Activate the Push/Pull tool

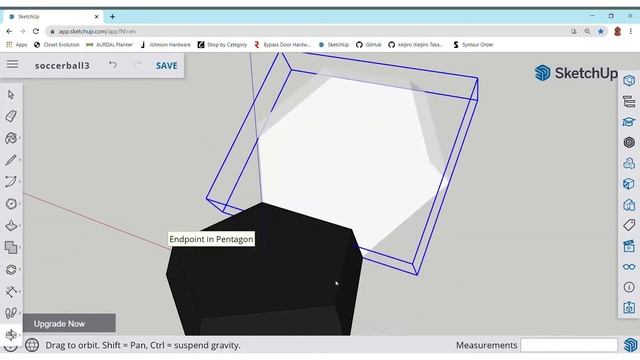point(11,226)
